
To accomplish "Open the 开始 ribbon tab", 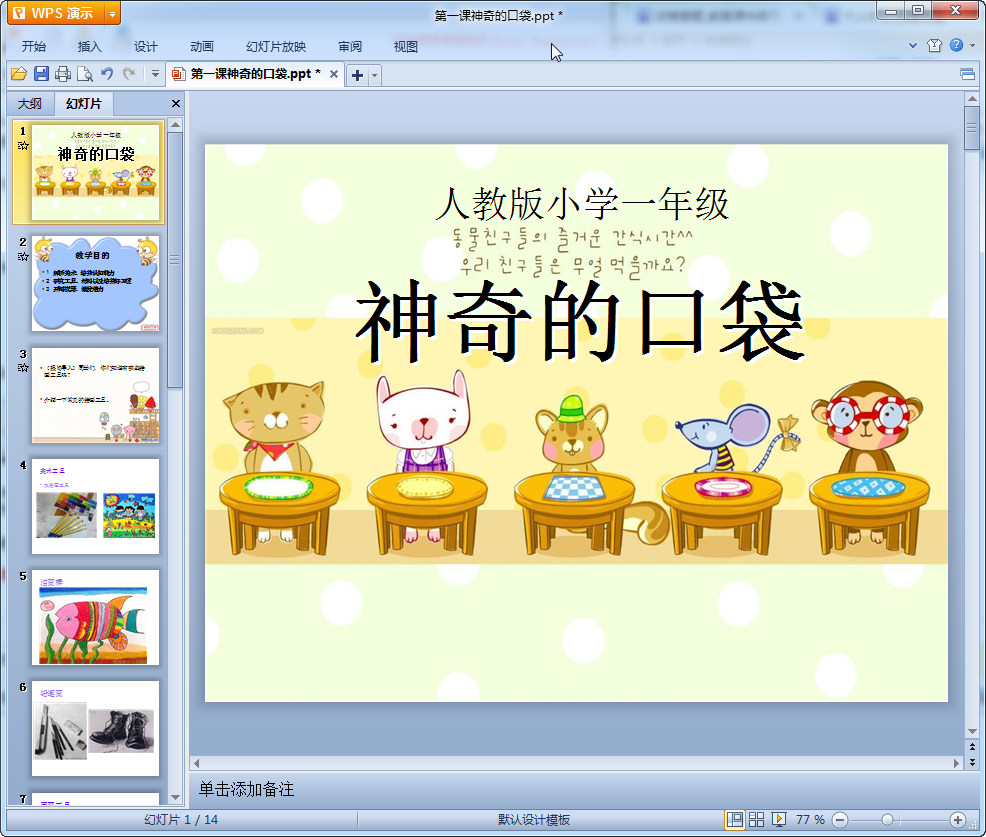I will [x=34, y=47].
